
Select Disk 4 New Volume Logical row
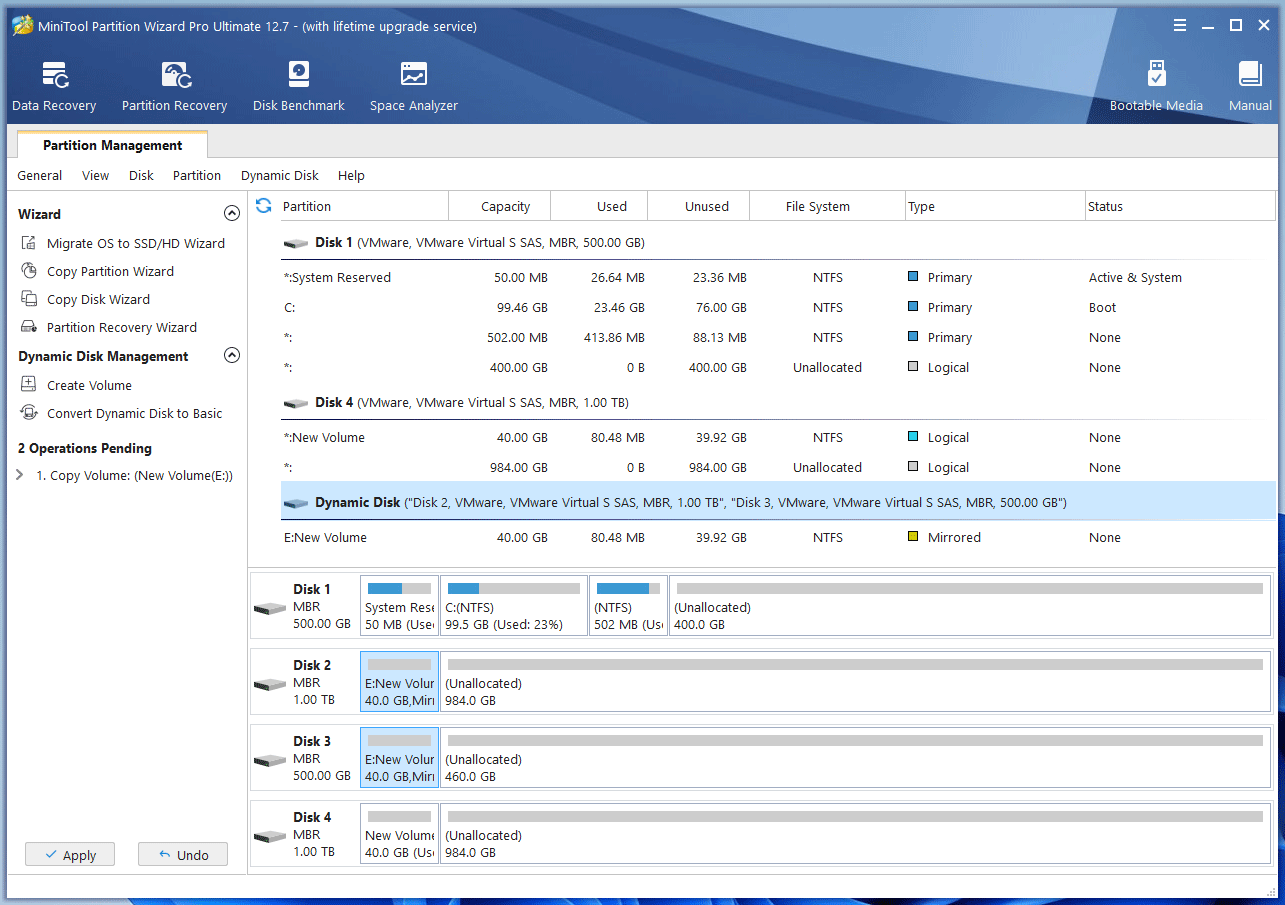pyautogui.click(x=778, y=438)
